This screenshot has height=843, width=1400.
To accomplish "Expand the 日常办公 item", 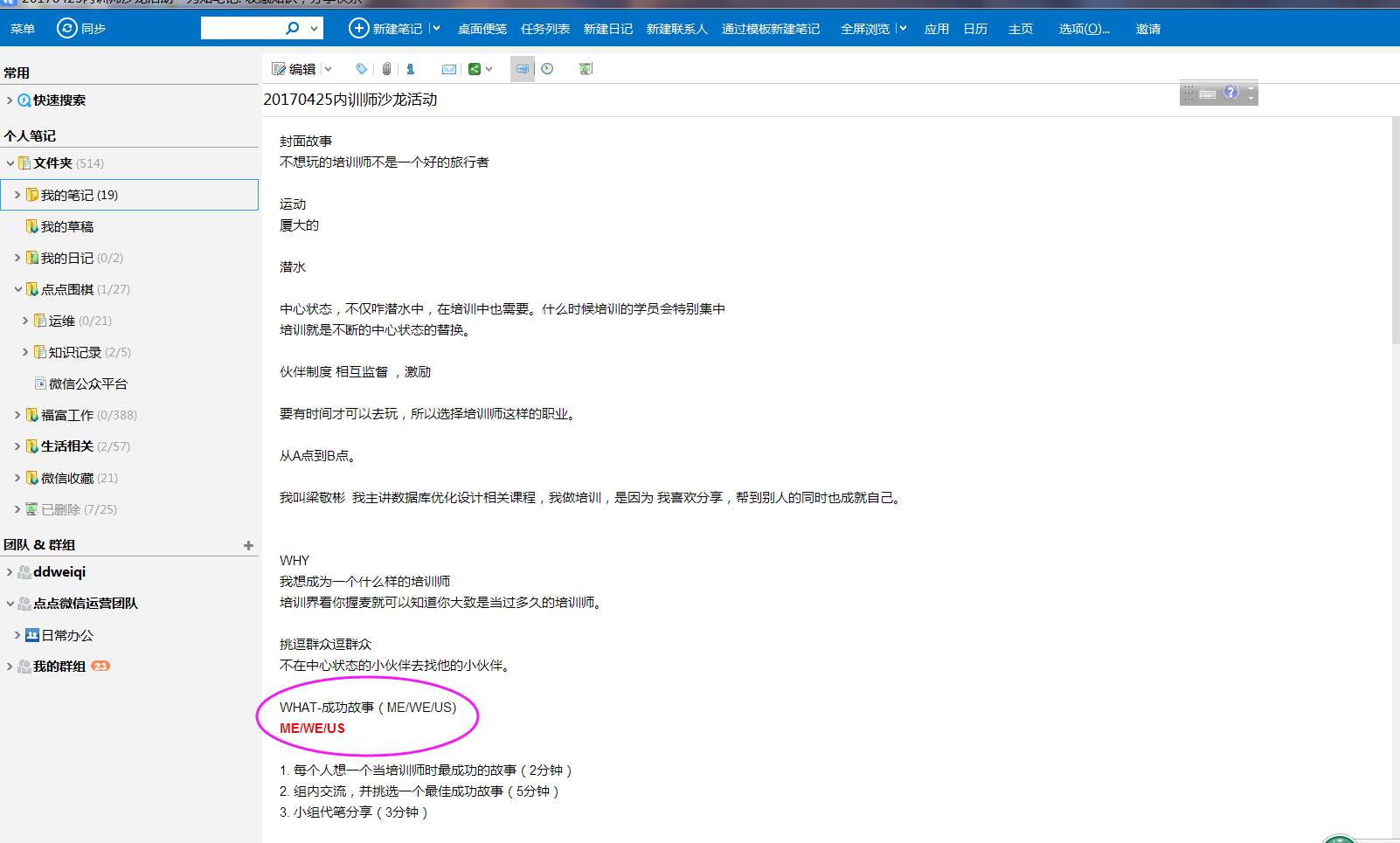I will (17, 635).
